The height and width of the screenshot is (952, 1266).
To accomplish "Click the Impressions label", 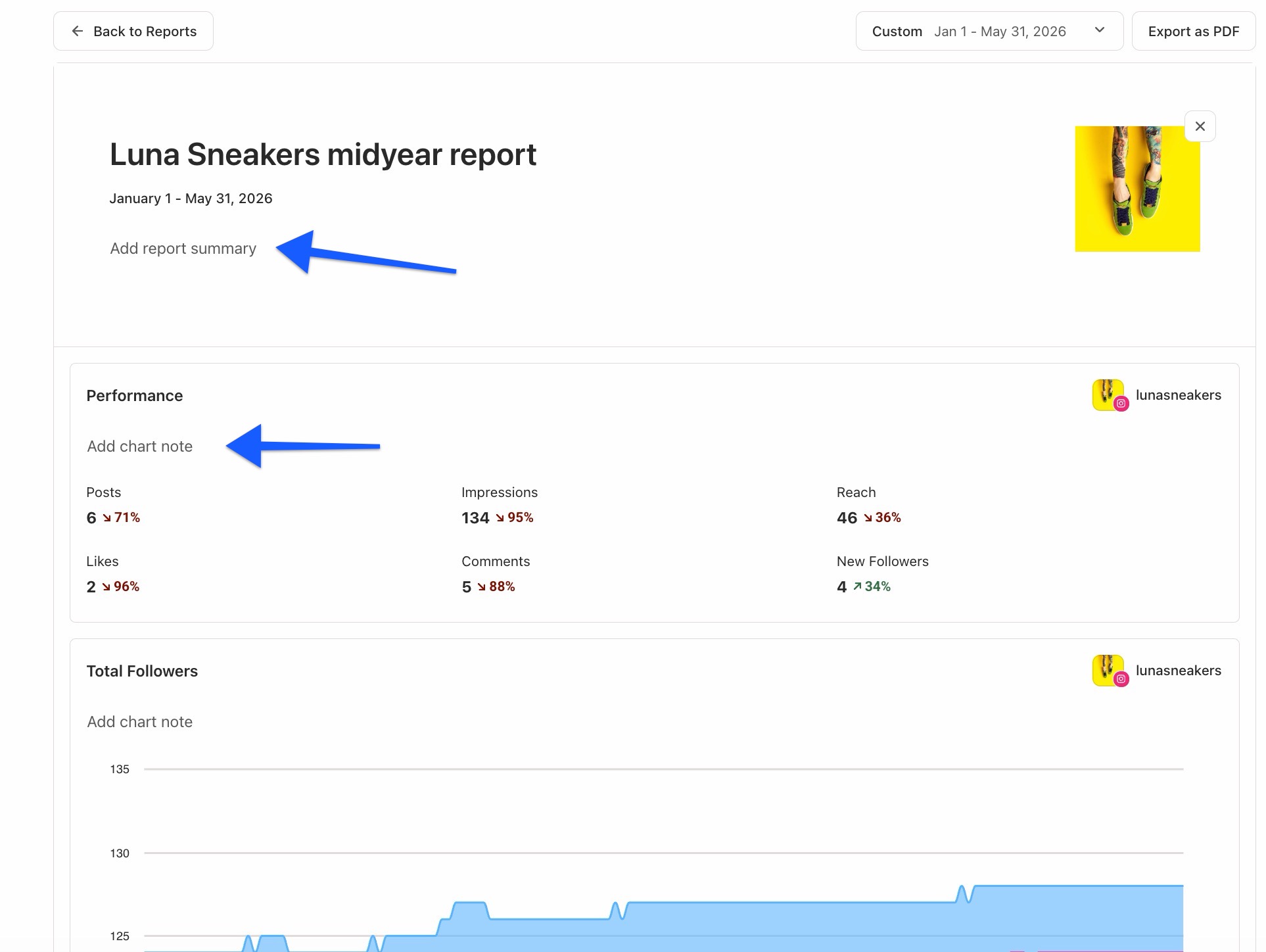I will pyautogui.click(x=500, y=492).
